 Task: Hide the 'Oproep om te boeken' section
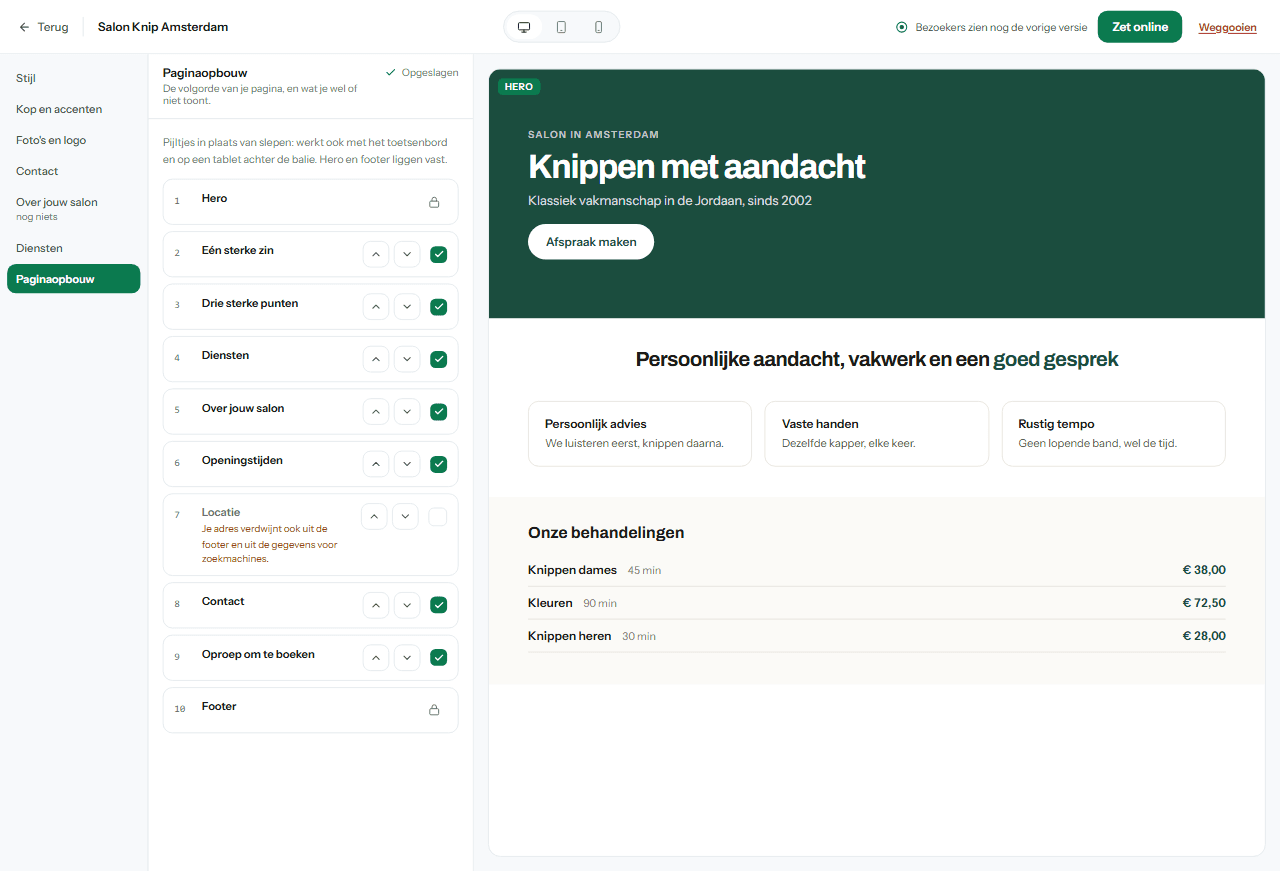pos(438,658)
